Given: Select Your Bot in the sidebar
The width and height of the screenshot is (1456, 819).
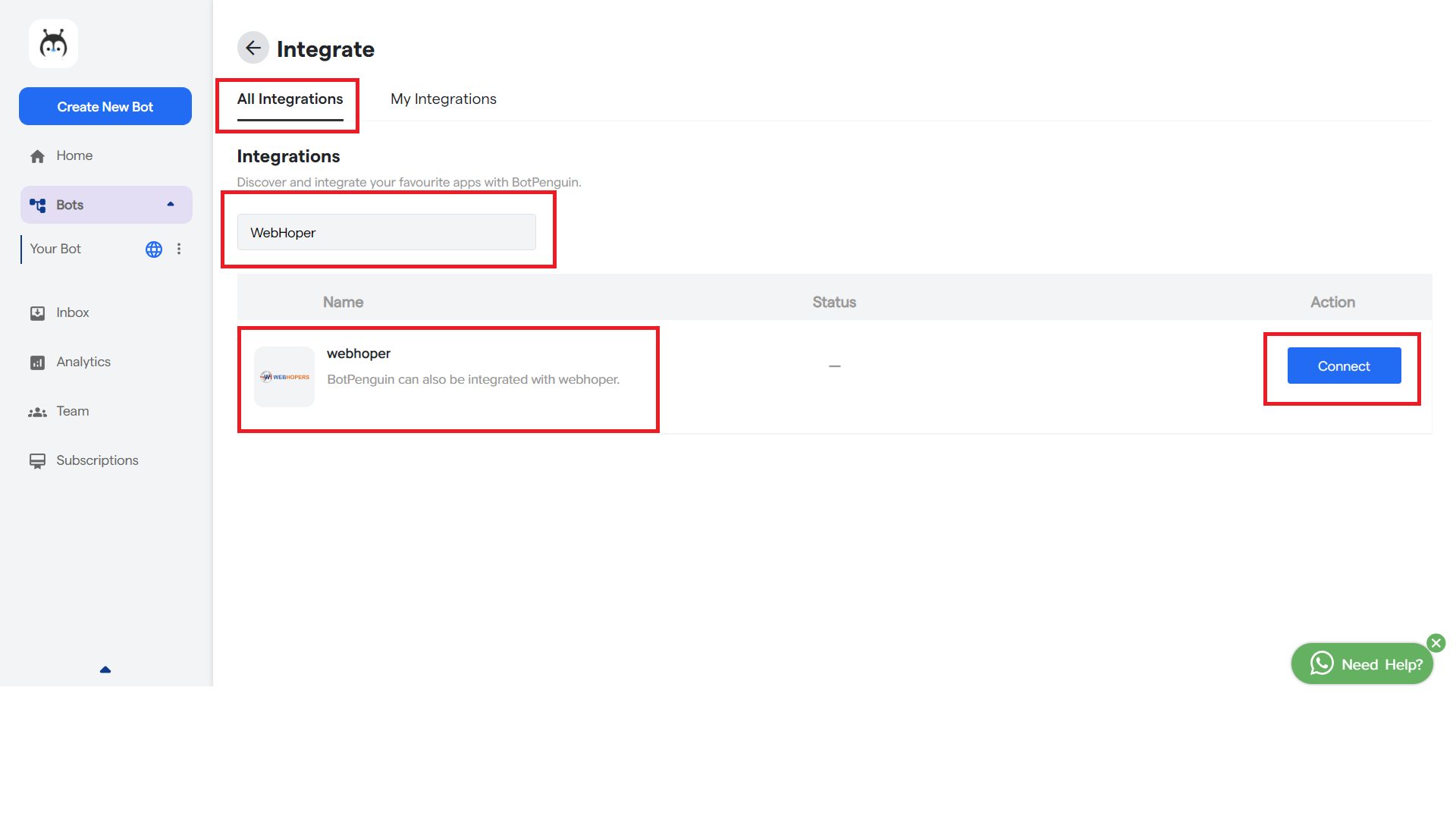Looking at the screenshot, I should pos(55,249).
